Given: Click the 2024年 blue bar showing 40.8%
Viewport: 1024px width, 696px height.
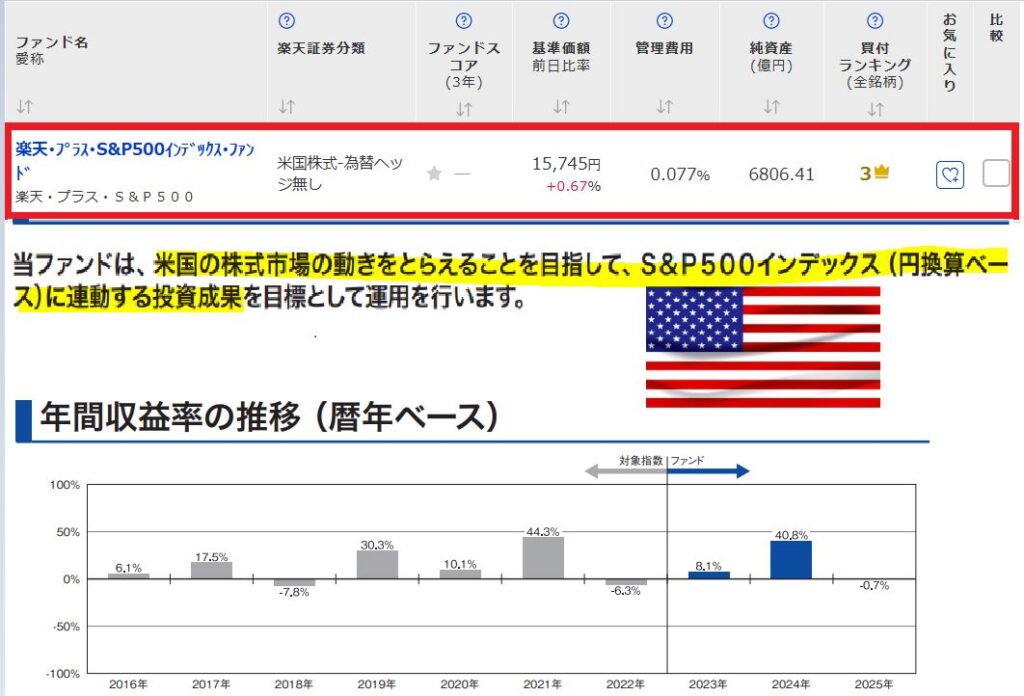Looking at the screenshot, I should point(790,560).
